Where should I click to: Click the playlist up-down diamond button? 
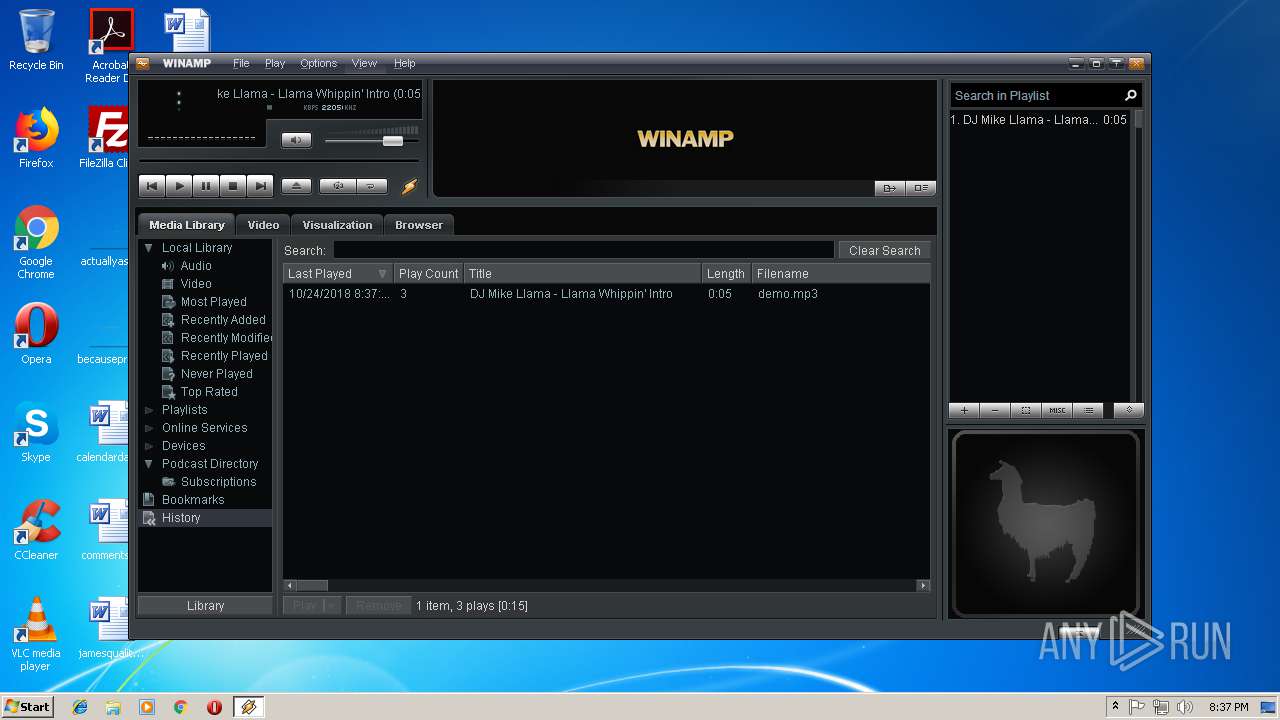(1129, 410)
